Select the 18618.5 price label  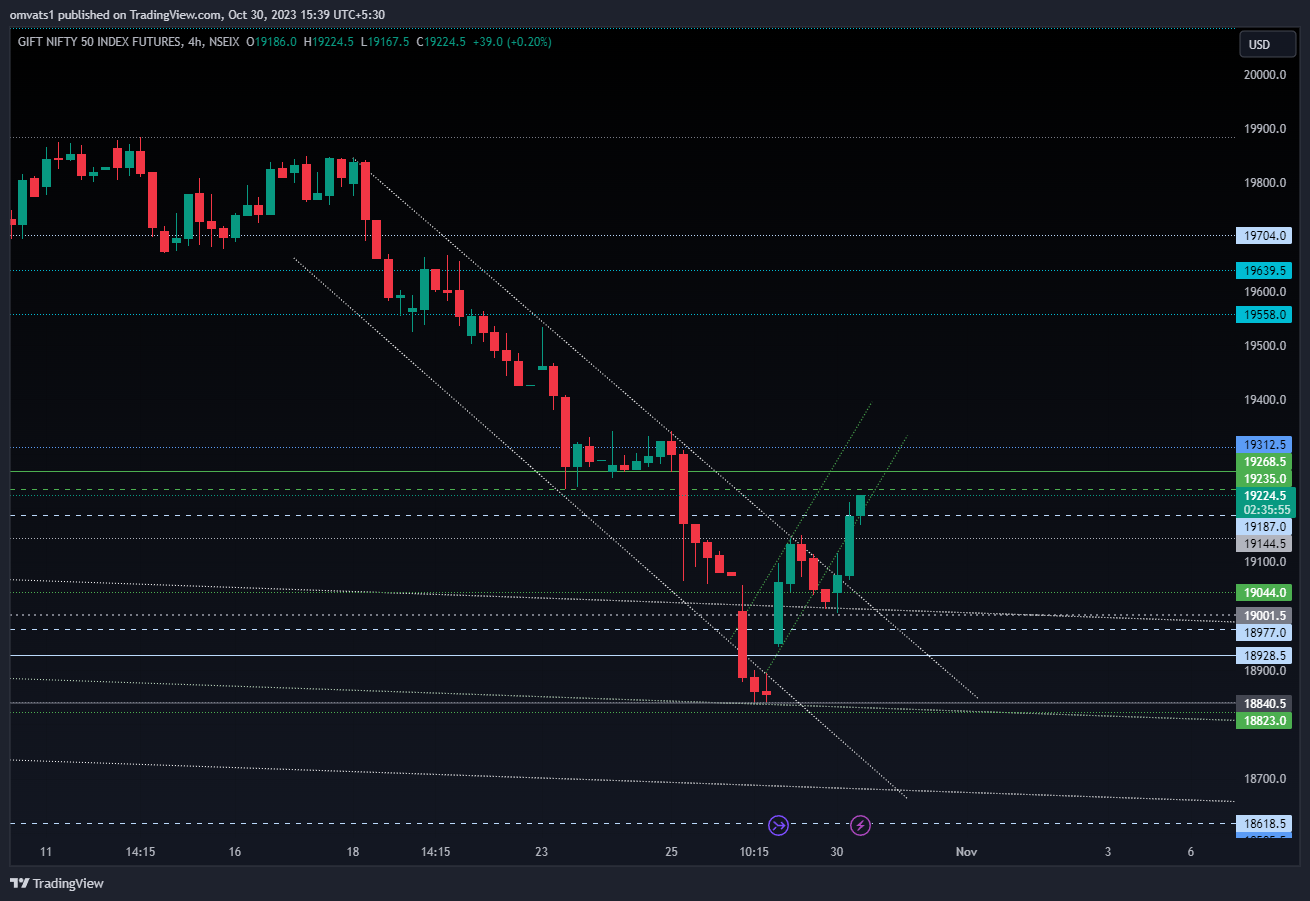click(1264, 824)
